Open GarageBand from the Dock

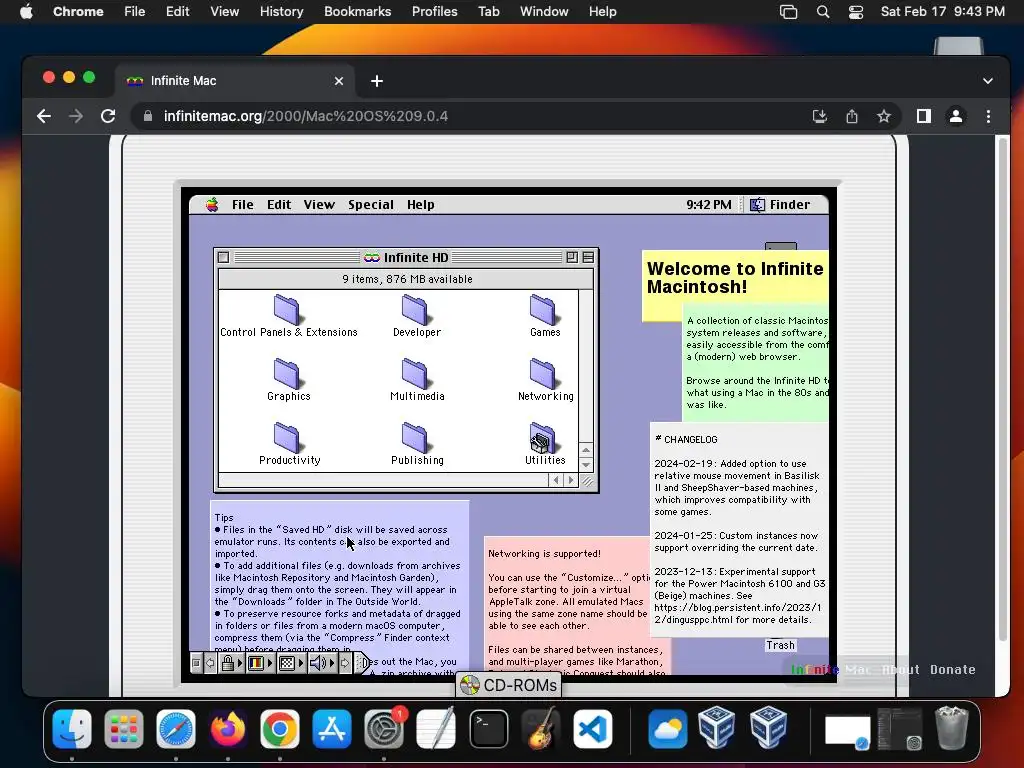541,728
